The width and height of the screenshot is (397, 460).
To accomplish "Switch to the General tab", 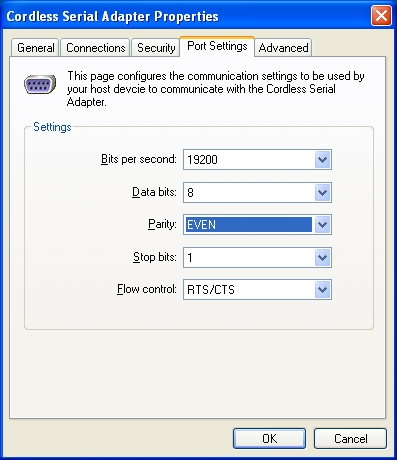I will pos(35,48).
